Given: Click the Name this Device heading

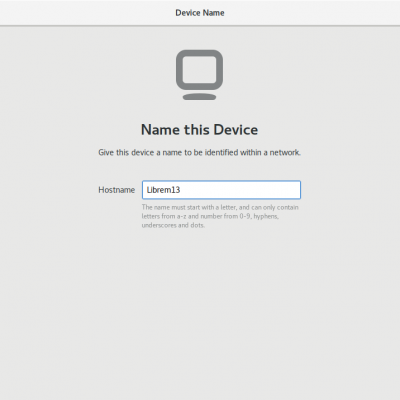Looking at the screenshot, I should tap(199, 129).
